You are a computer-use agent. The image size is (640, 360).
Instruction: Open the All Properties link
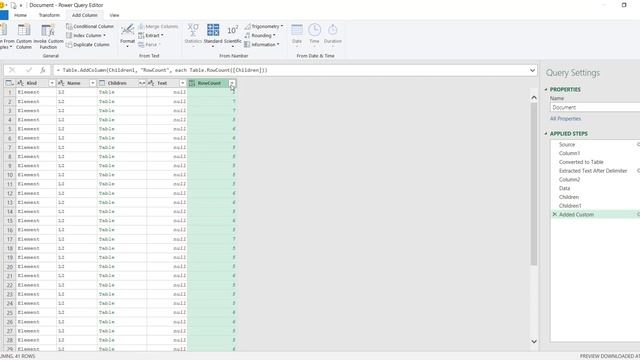pyautogui.click(x=565, y=119)
